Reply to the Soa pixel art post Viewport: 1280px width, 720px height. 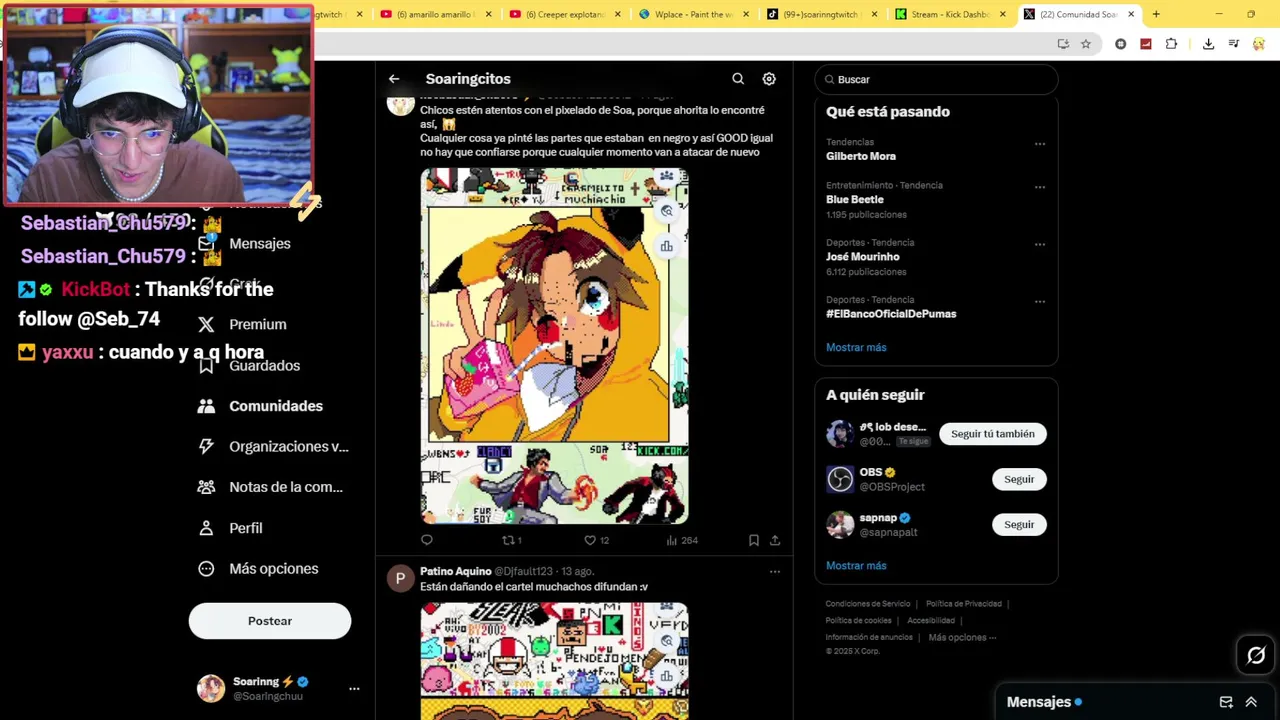pos(427,540)
